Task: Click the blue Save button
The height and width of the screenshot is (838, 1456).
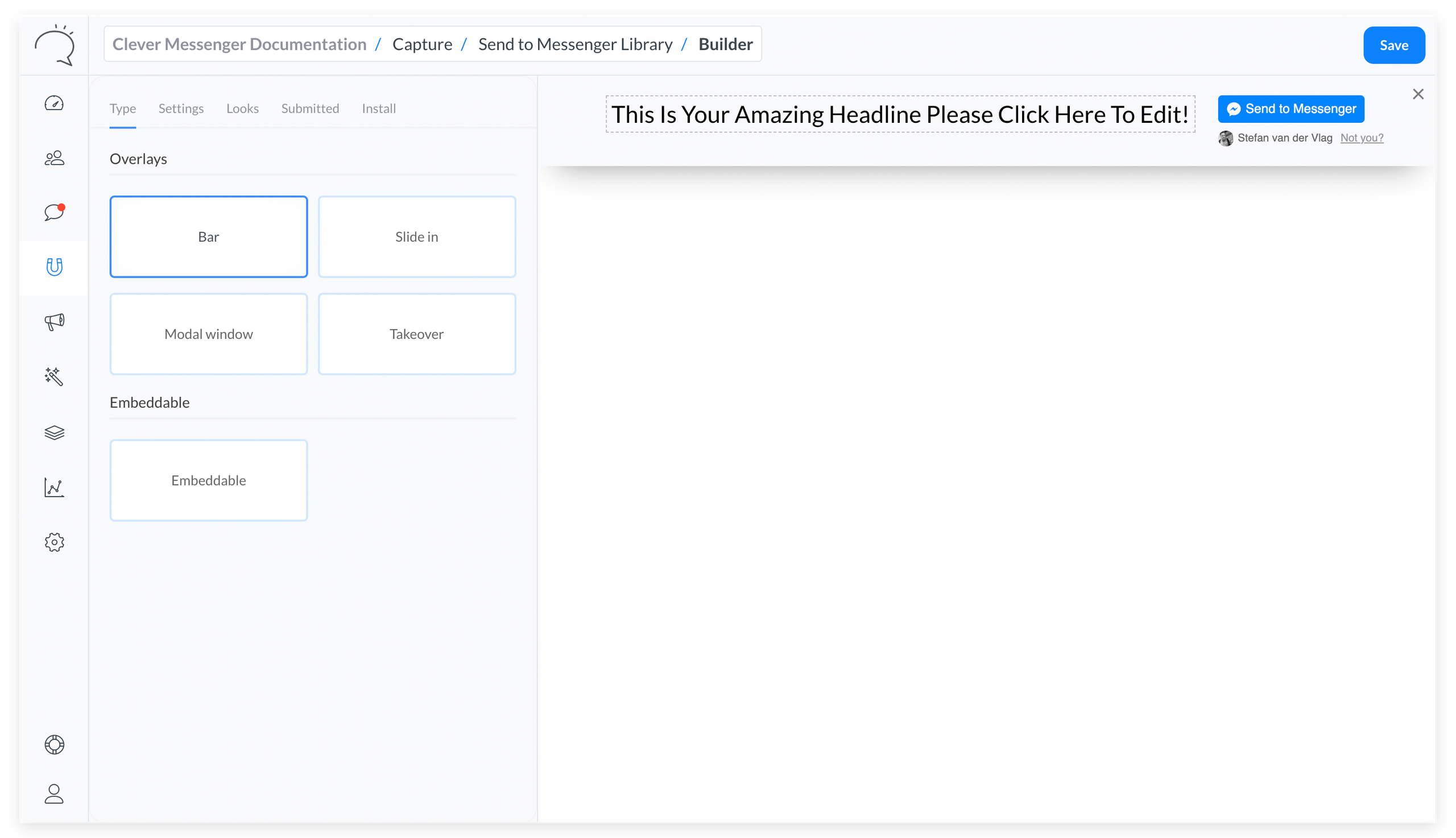Action: tap(1393, 45)
